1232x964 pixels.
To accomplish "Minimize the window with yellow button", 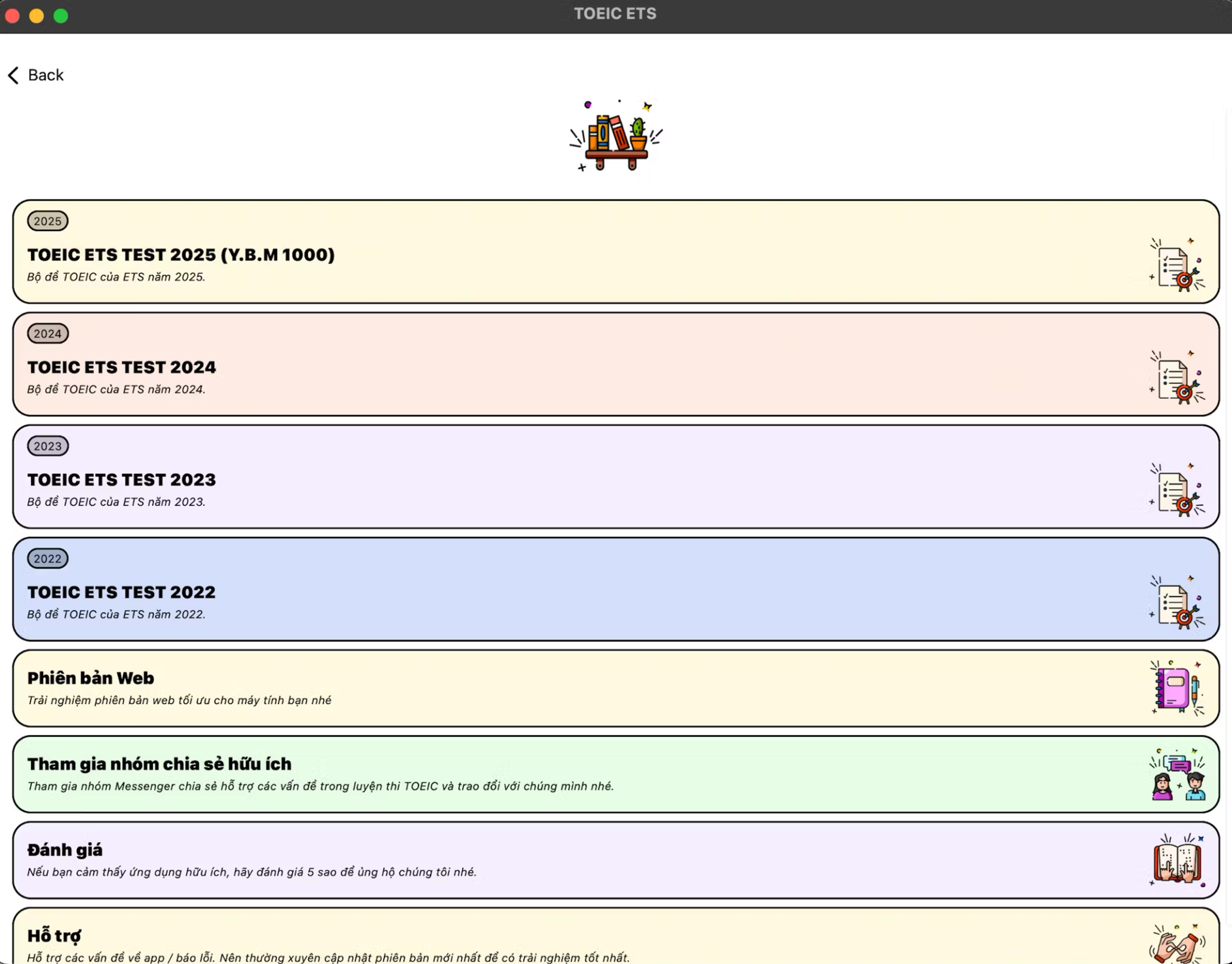I will [37, 16].
